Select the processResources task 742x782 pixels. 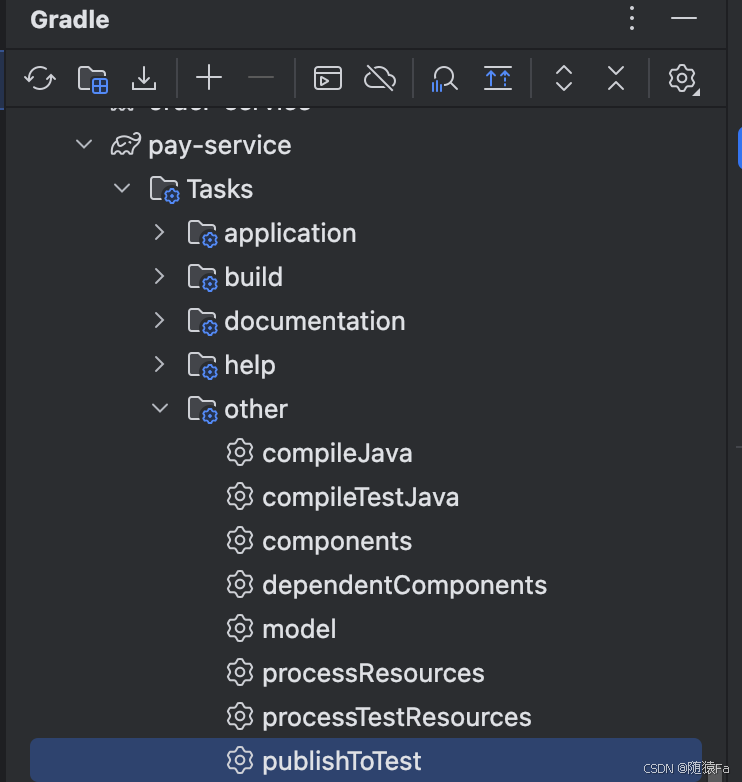pos(373,673)
